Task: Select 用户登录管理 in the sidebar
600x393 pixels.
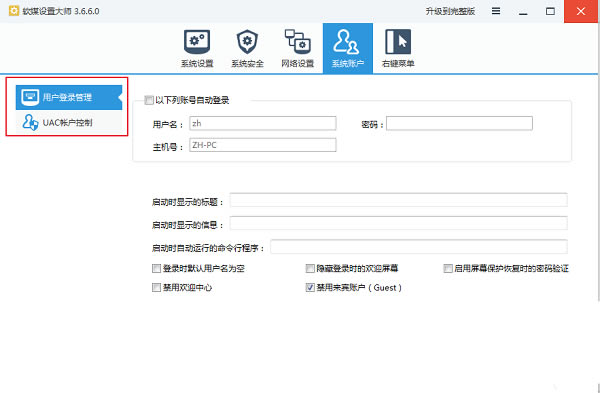Action: coord(69,97)
